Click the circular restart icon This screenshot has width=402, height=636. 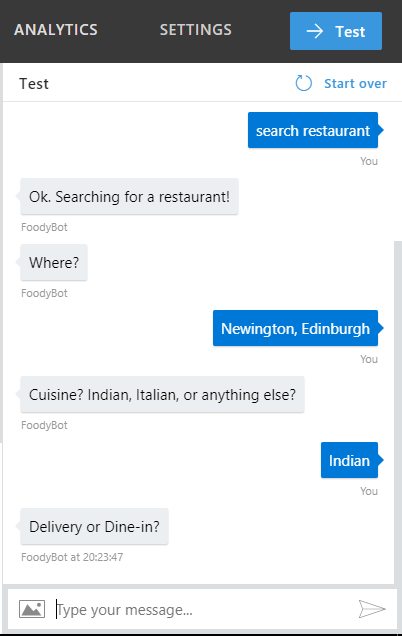(303, 83)
